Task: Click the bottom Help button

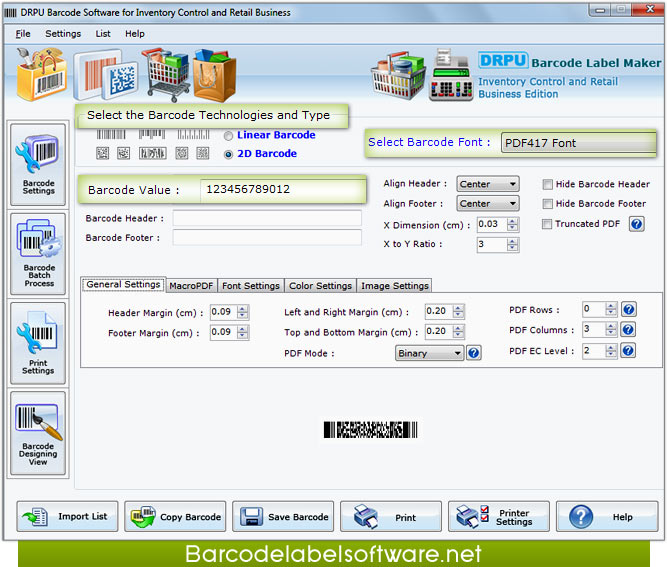Action: (607, 516)
